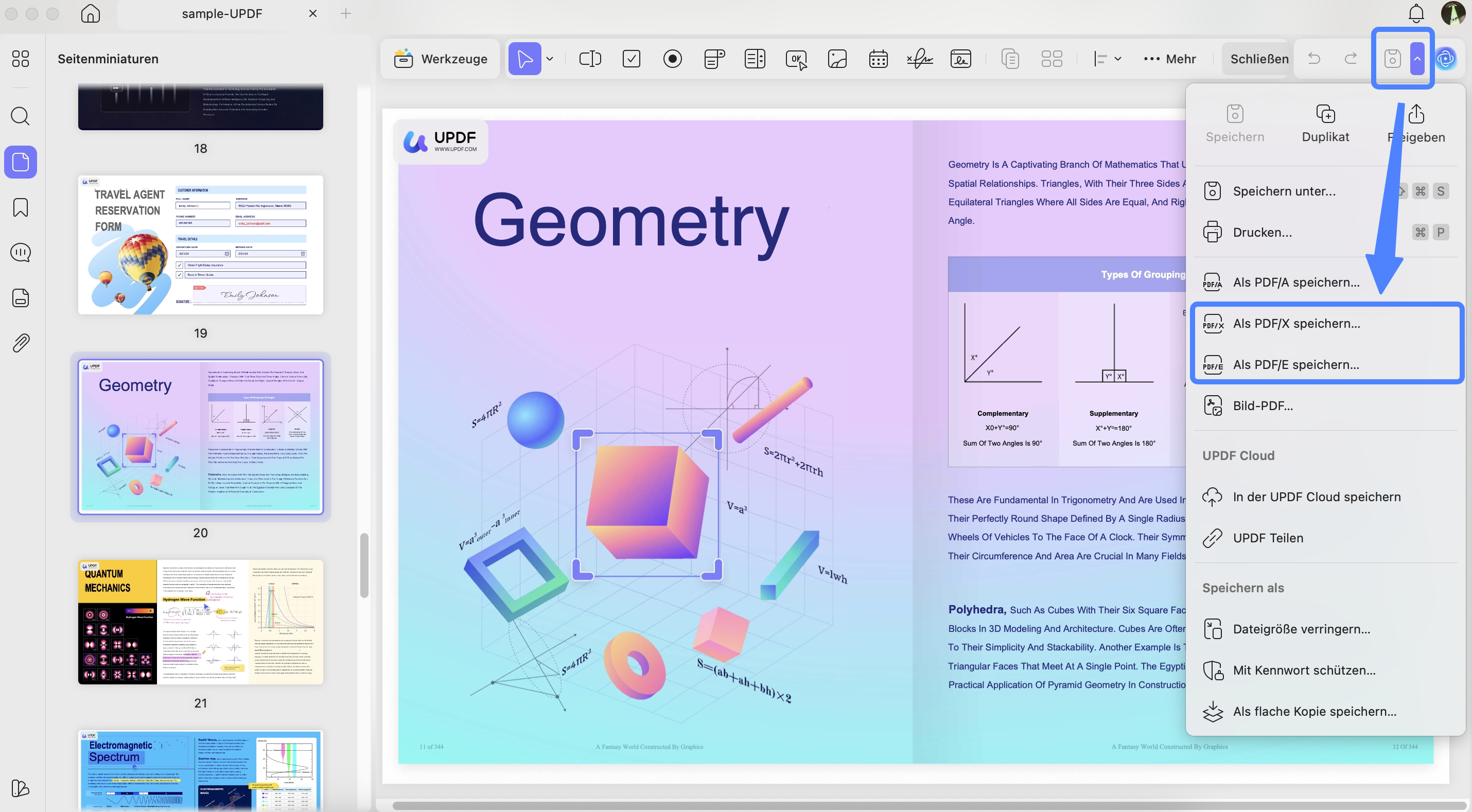Image resolution: width=1472 pixels, height=812 pixels.
Task: Collapse the save options chevron menu
Action: [1417, 59]
